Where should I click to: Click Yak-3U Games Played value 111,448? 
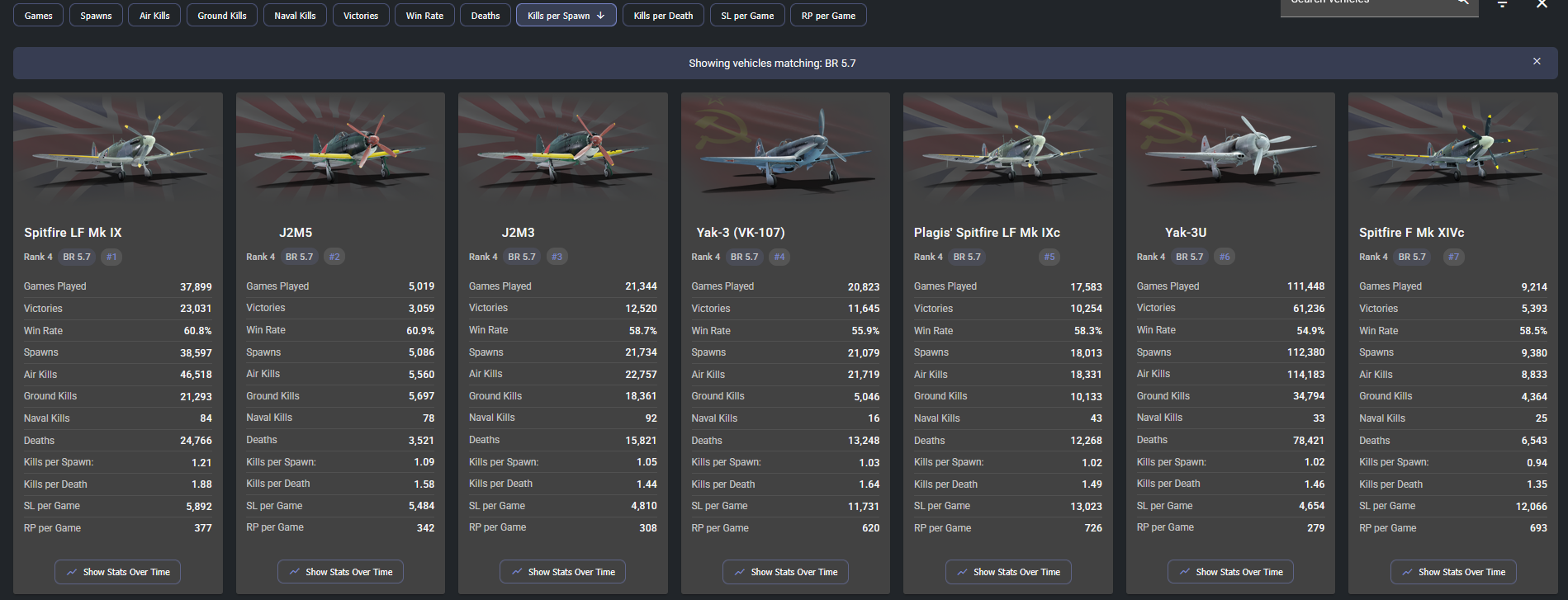[1305, 286]
